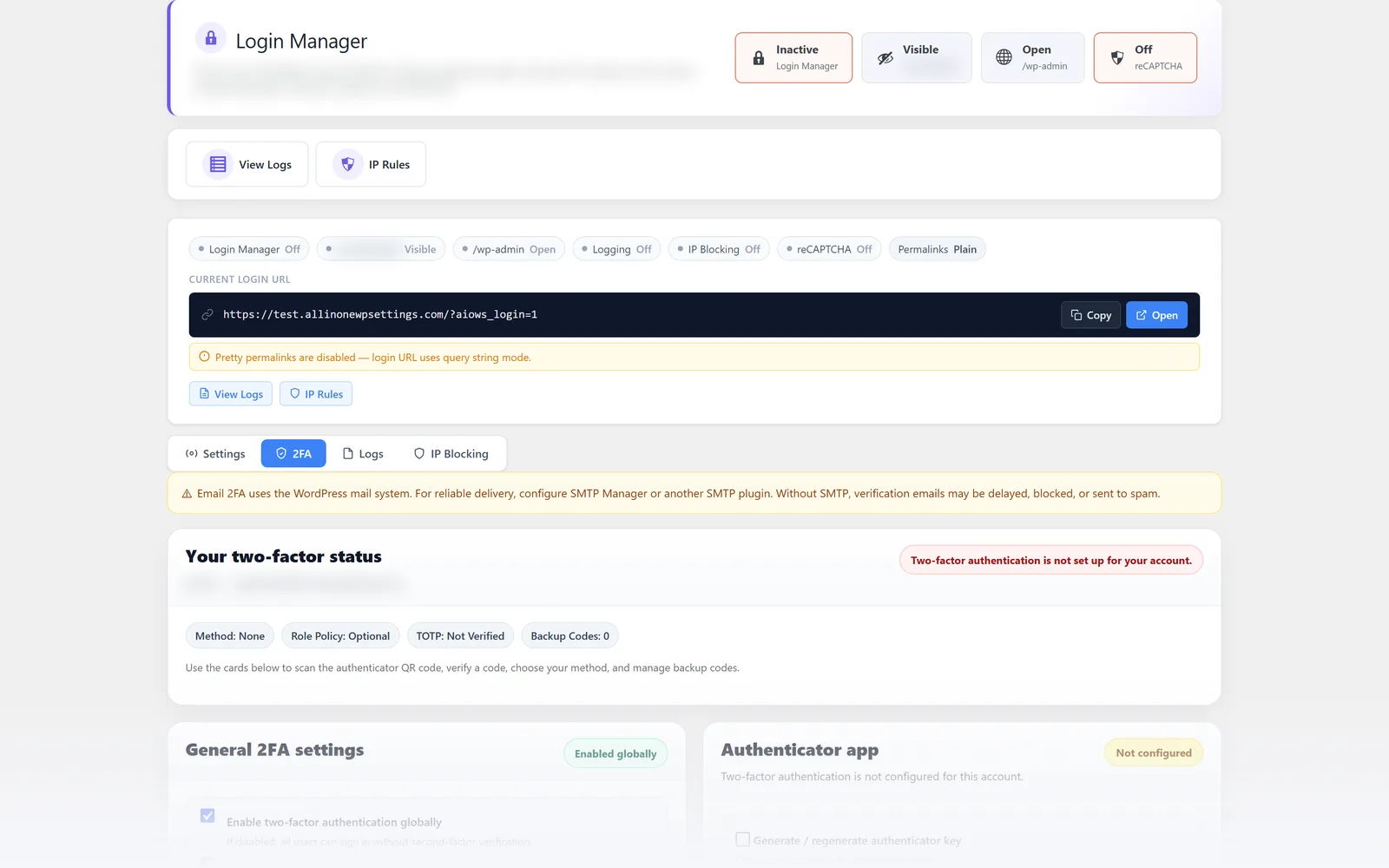The width and height of the screenshot is (1389, 868).
Task: Open large View Logs button
Action: click(x=247, y=164)
